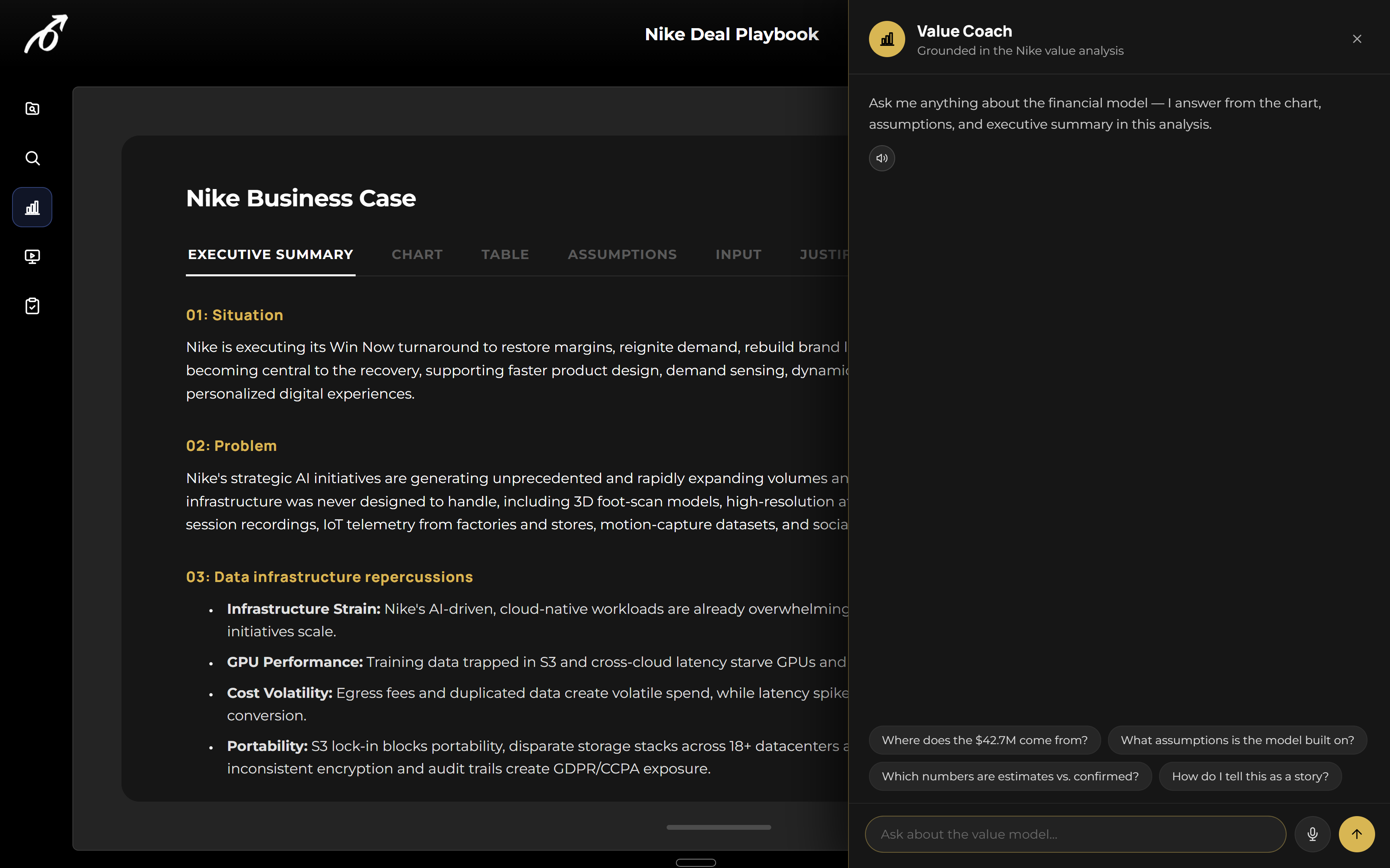Click the '01: Situation' section heading

pos(234,315)
